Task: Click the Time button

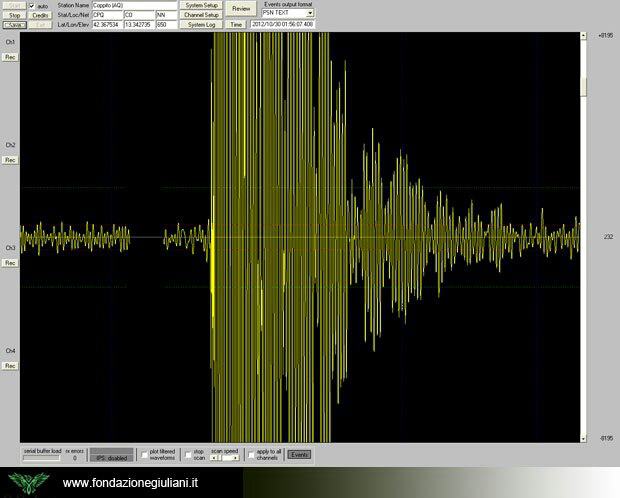Action: coord(236,24)
